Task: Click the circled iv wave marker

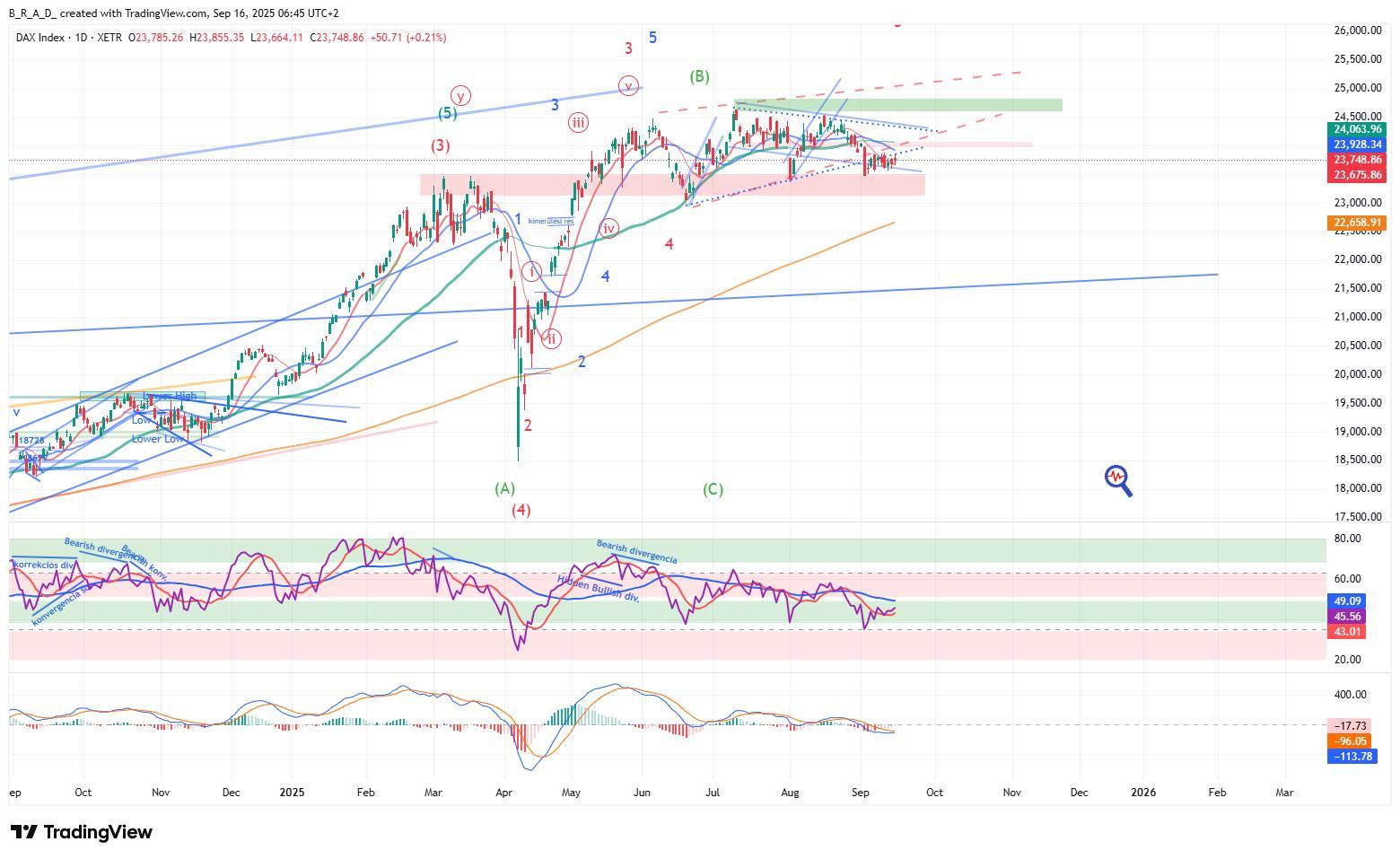Action: [608, 229]
